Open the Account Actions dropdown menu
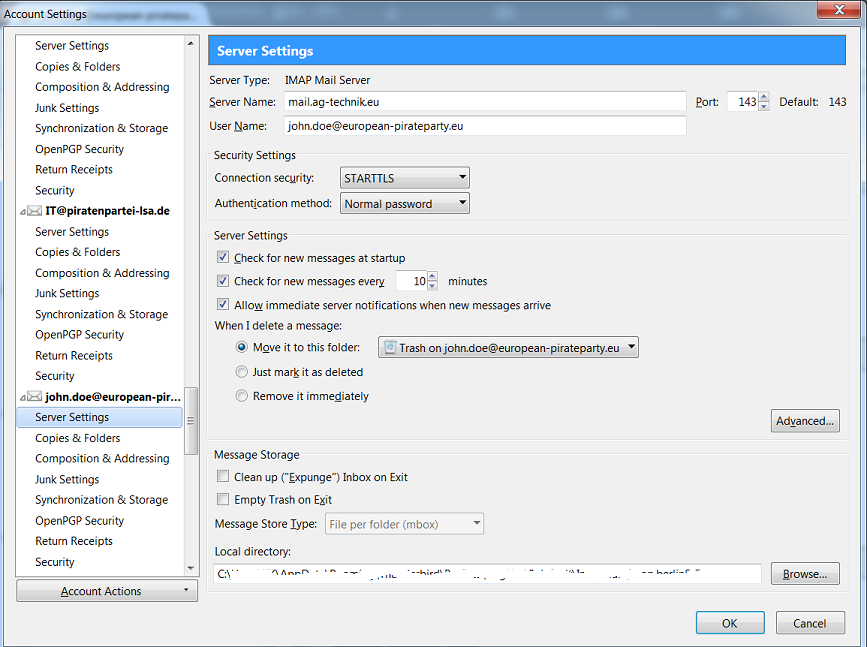867x647 pixels. (x=107, y=591)
